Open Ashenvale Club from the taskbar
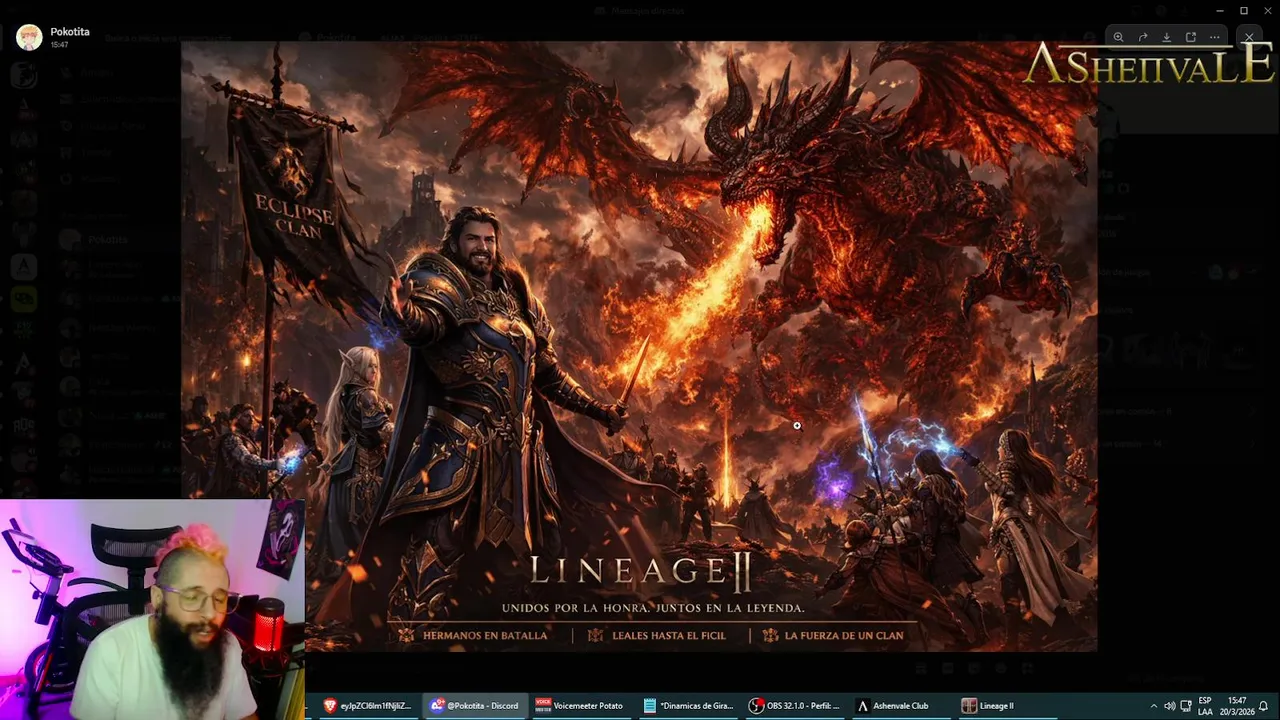 tap(901, 706)
